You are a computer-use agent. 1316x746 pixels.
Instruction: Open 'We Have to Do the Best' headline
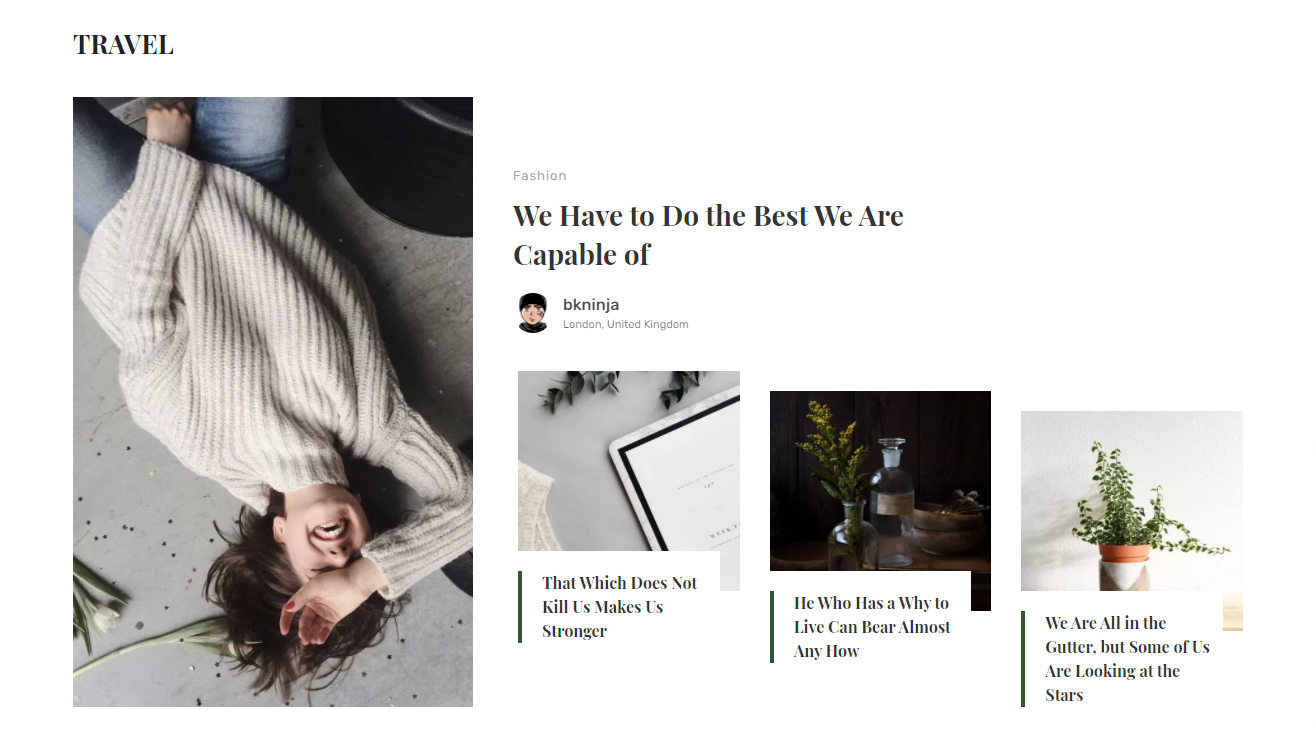pos(708,235)
